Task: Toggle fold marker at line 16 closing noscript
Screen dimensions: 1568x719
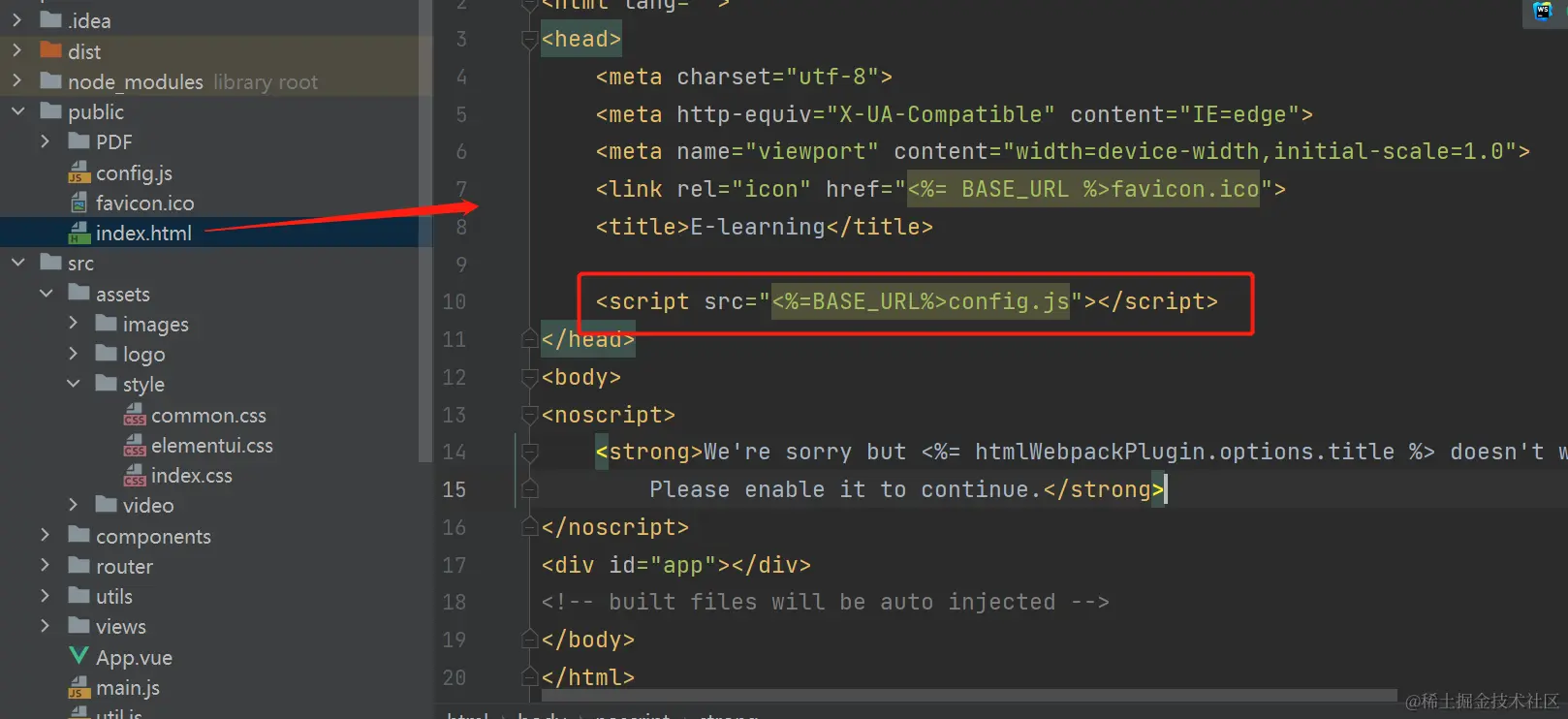Action: pos(529,527)
